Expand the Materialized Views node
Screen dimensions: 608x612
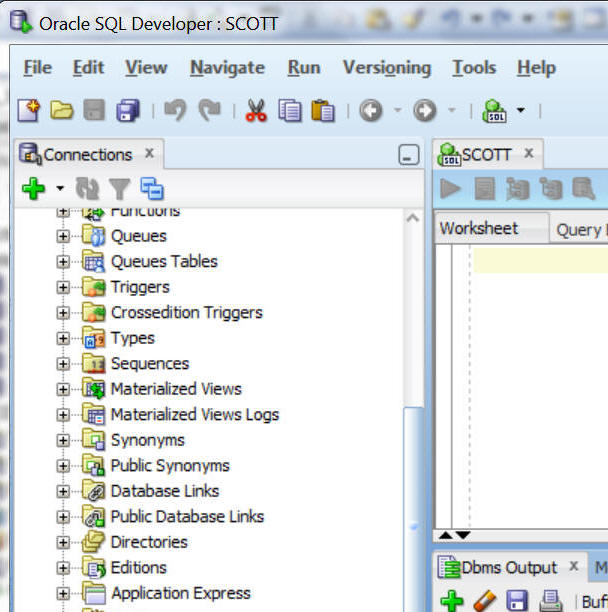tap(64, 389)
